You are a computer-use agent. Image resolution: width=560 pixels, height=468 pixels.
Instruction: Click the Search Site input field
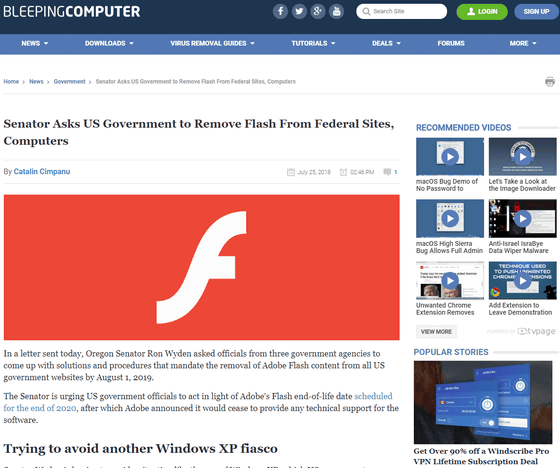pyautogui.click(x=401, y=11)
